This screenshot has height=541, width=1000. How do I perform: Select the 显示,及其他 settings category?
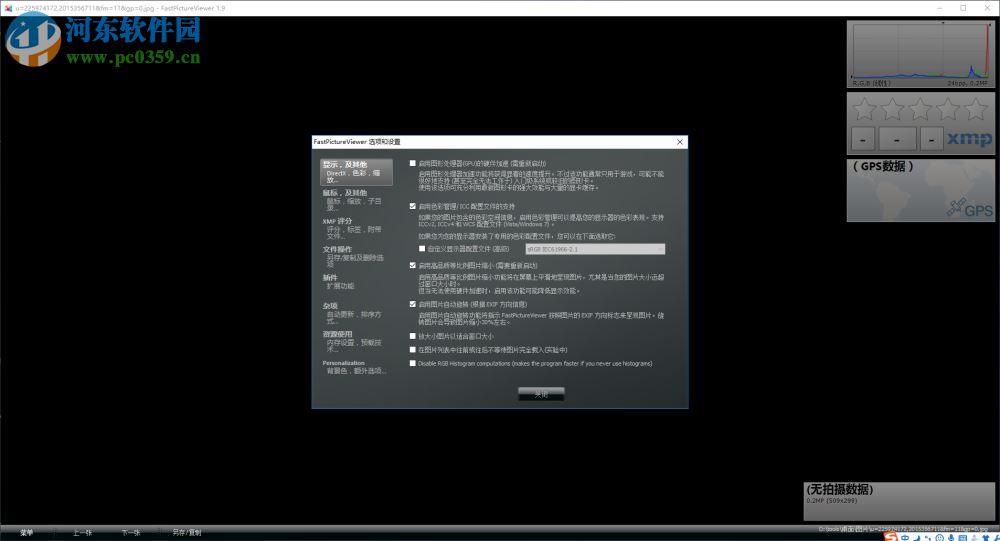tap(356, 172)
